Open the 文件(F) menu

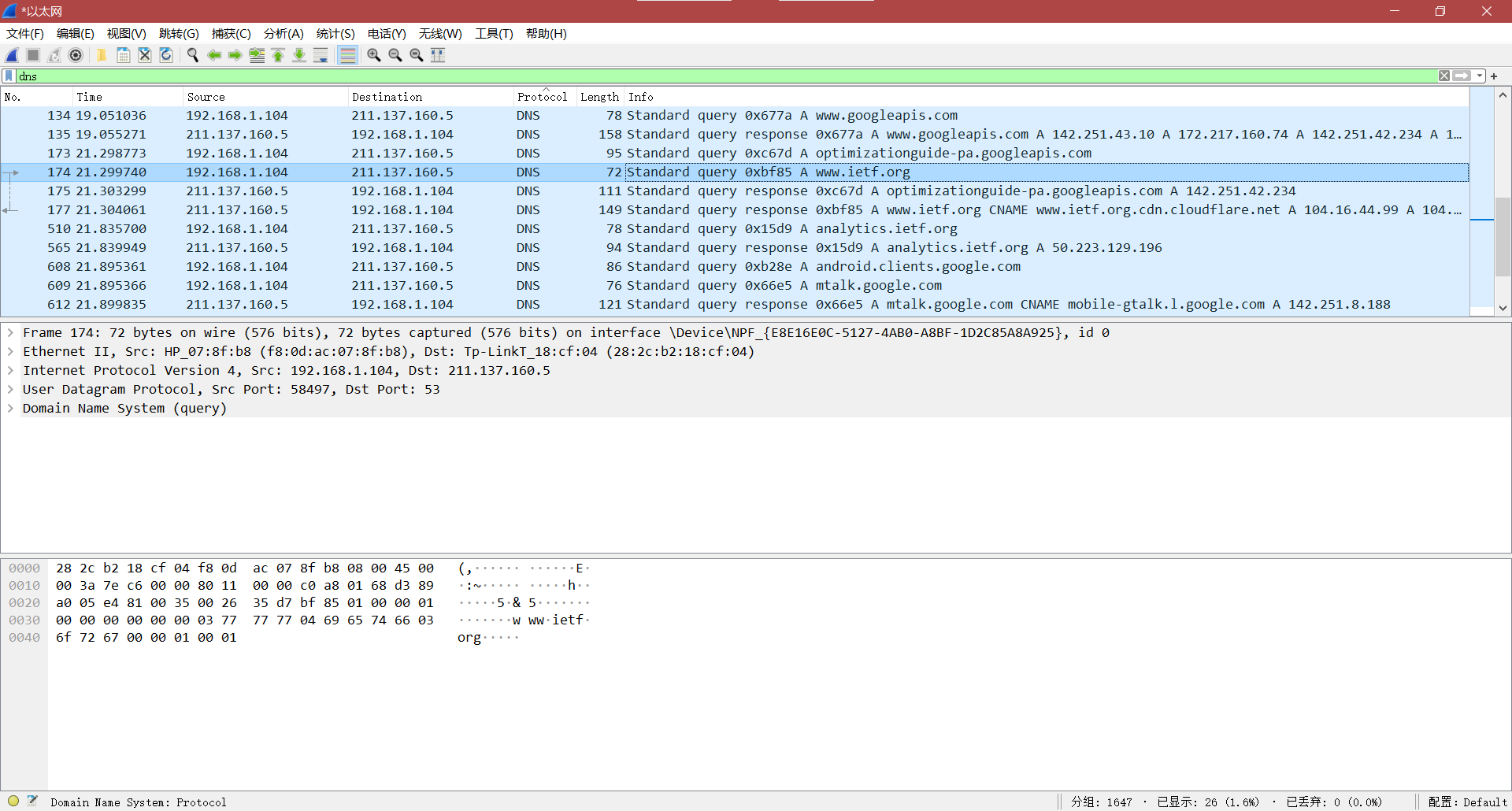(25, 34)
